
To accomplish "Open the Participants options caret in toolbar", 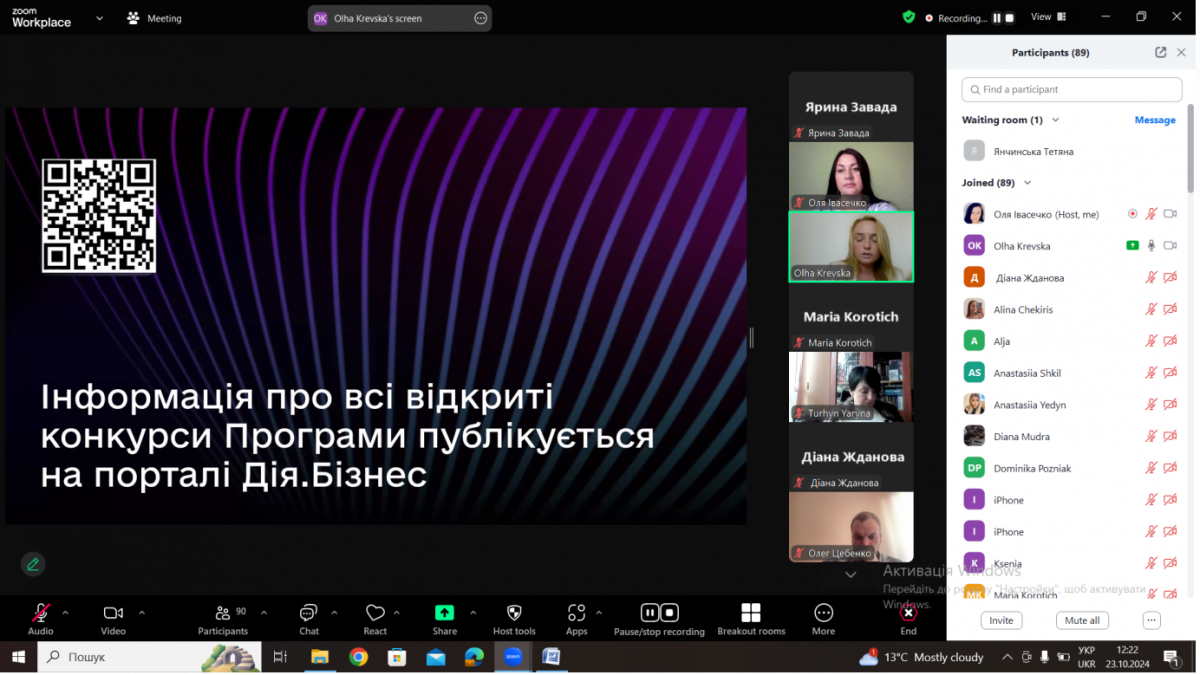I will coord(264,612).
